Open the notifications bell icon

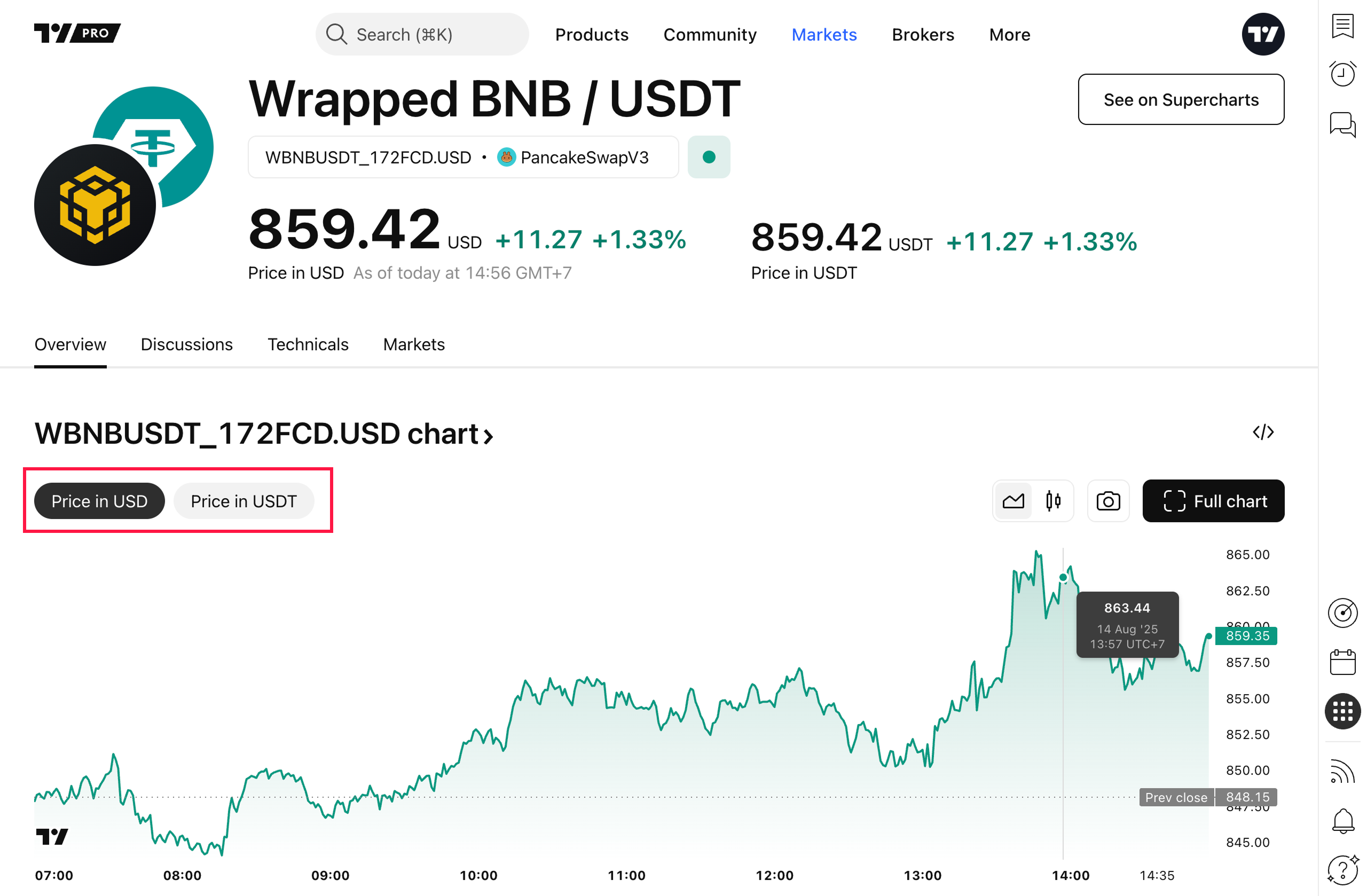1342,820
